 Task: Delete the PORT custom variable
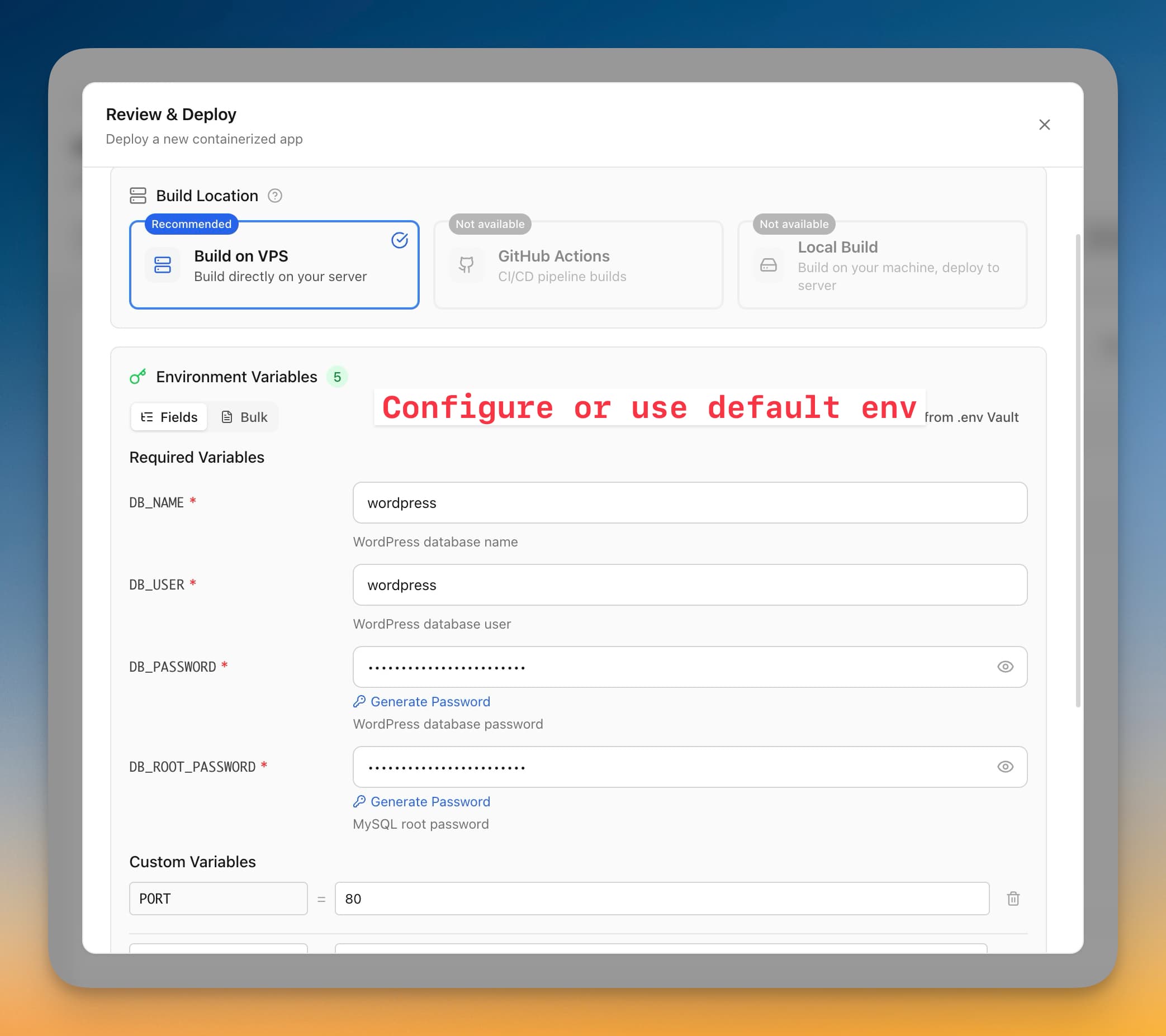(1013, 899)
